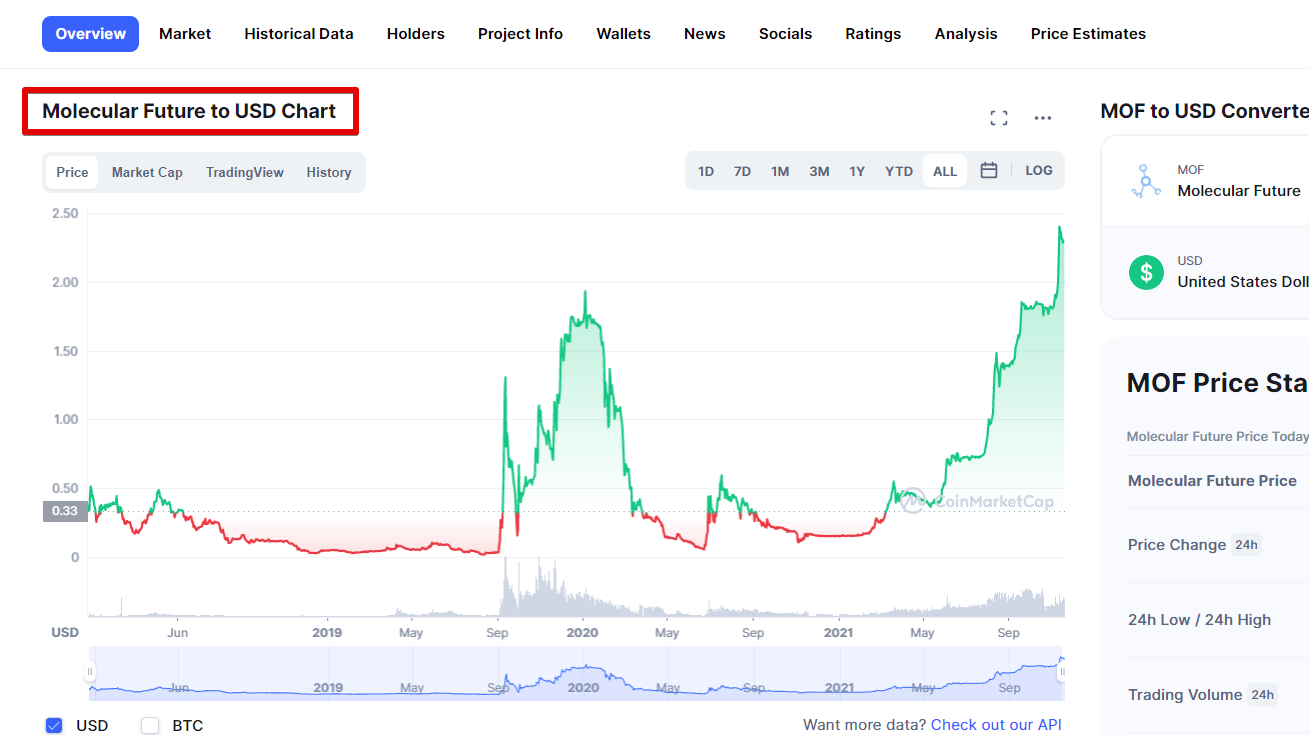Click the 2.50 y-axis value
Image resolution: width=1309 pixels, height=735 pixels.
pyautogui.click(x=66, y=213)
